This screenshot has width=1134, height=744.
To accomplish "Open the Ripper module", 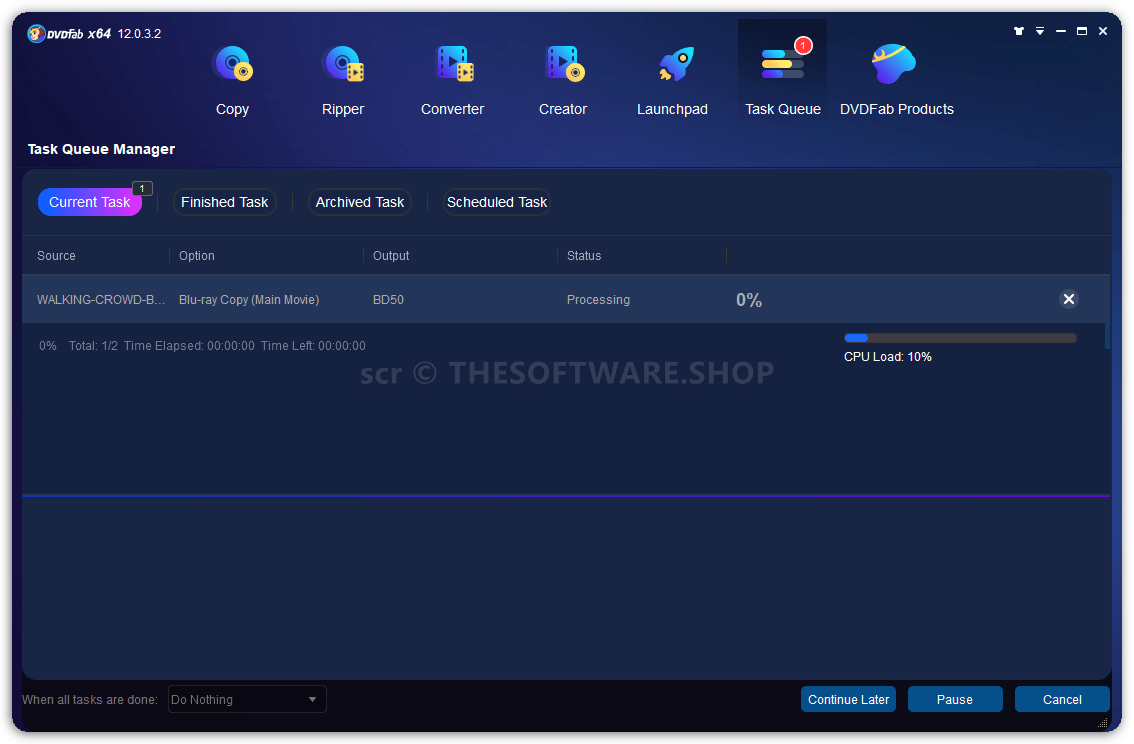I will pos(343,80).
